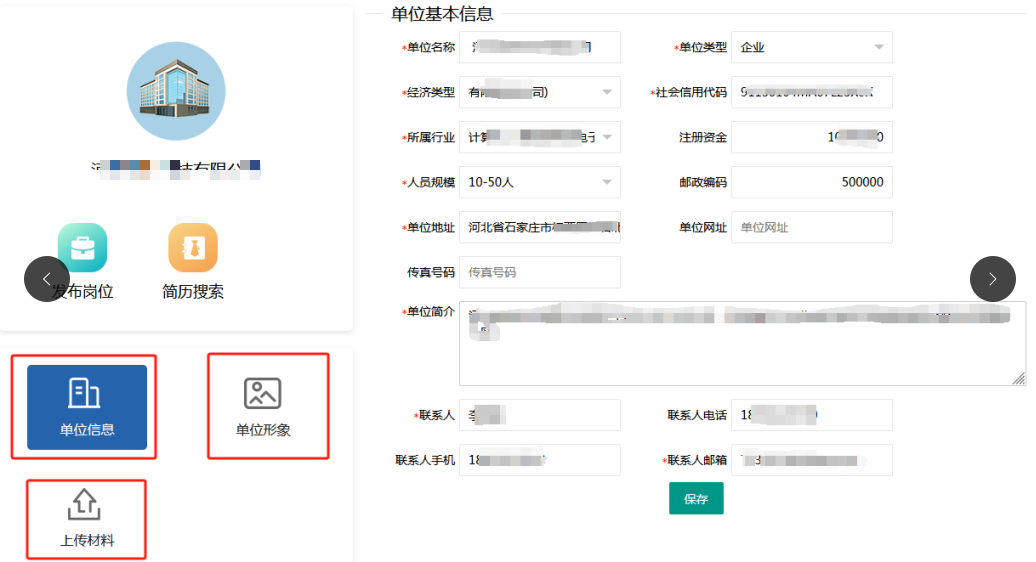
Task: Click the company building avatar
Action: tap(176, 91)
